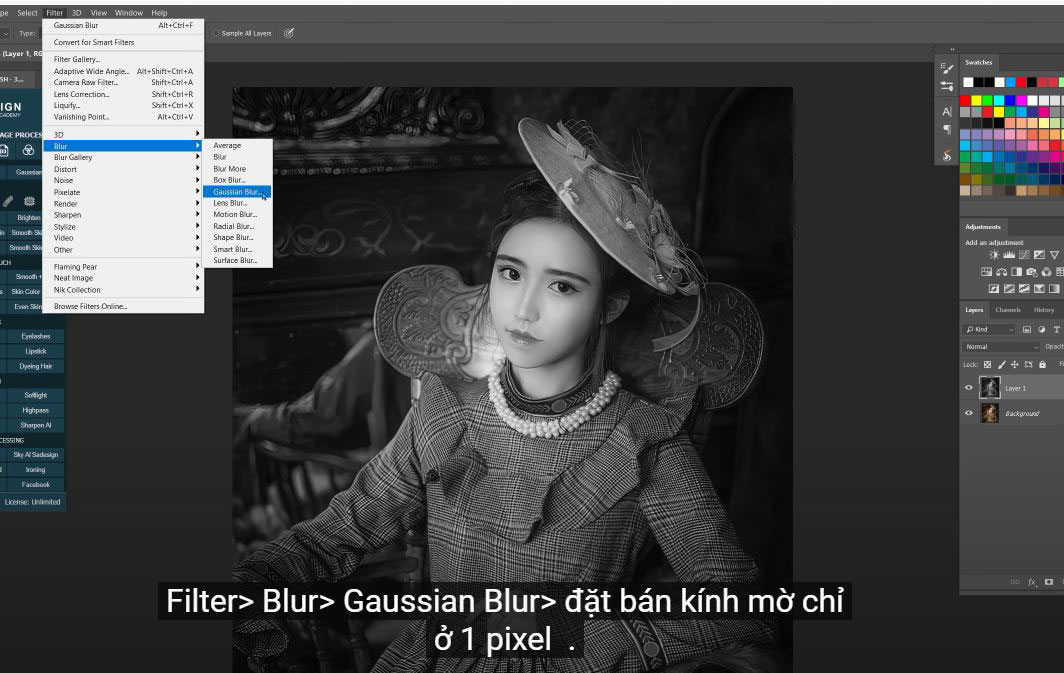Filter layers by pixel layer icon
Viewport: 1064px width, 673px height.
1027,330
